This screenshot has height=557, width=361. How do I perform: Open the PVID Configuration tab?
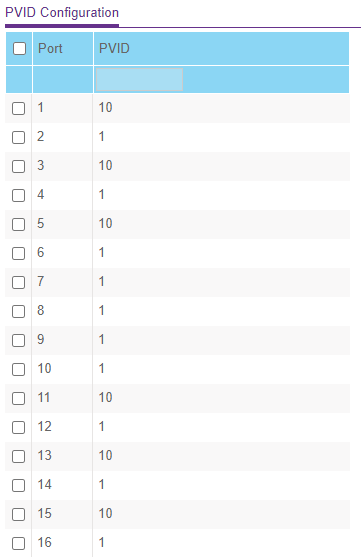point(62,13)
